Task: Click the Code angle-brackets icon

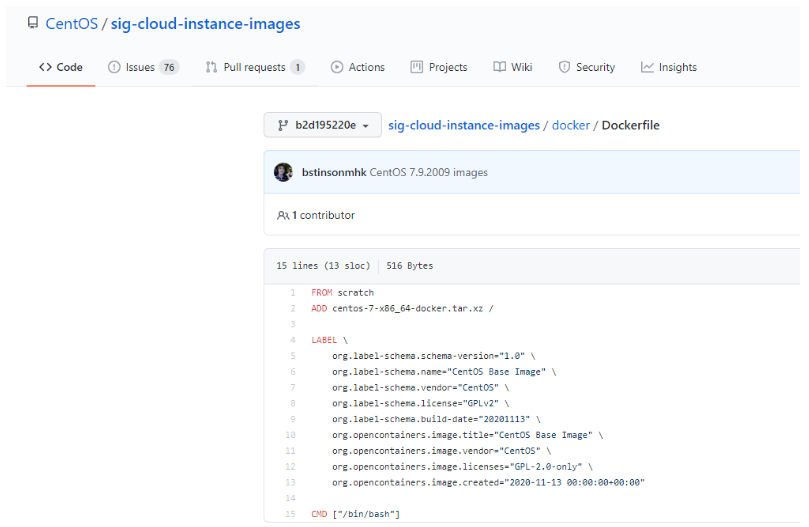Action: tap(45, 67)
